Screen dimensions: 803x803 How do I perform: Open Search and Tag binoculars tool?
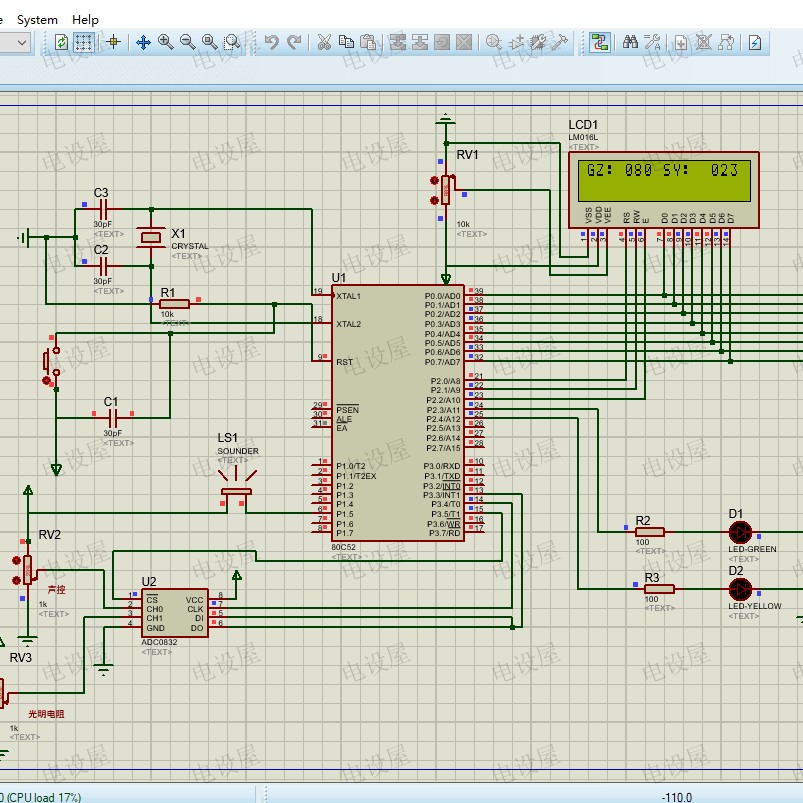pyautogui.click(x=630, y=42)
